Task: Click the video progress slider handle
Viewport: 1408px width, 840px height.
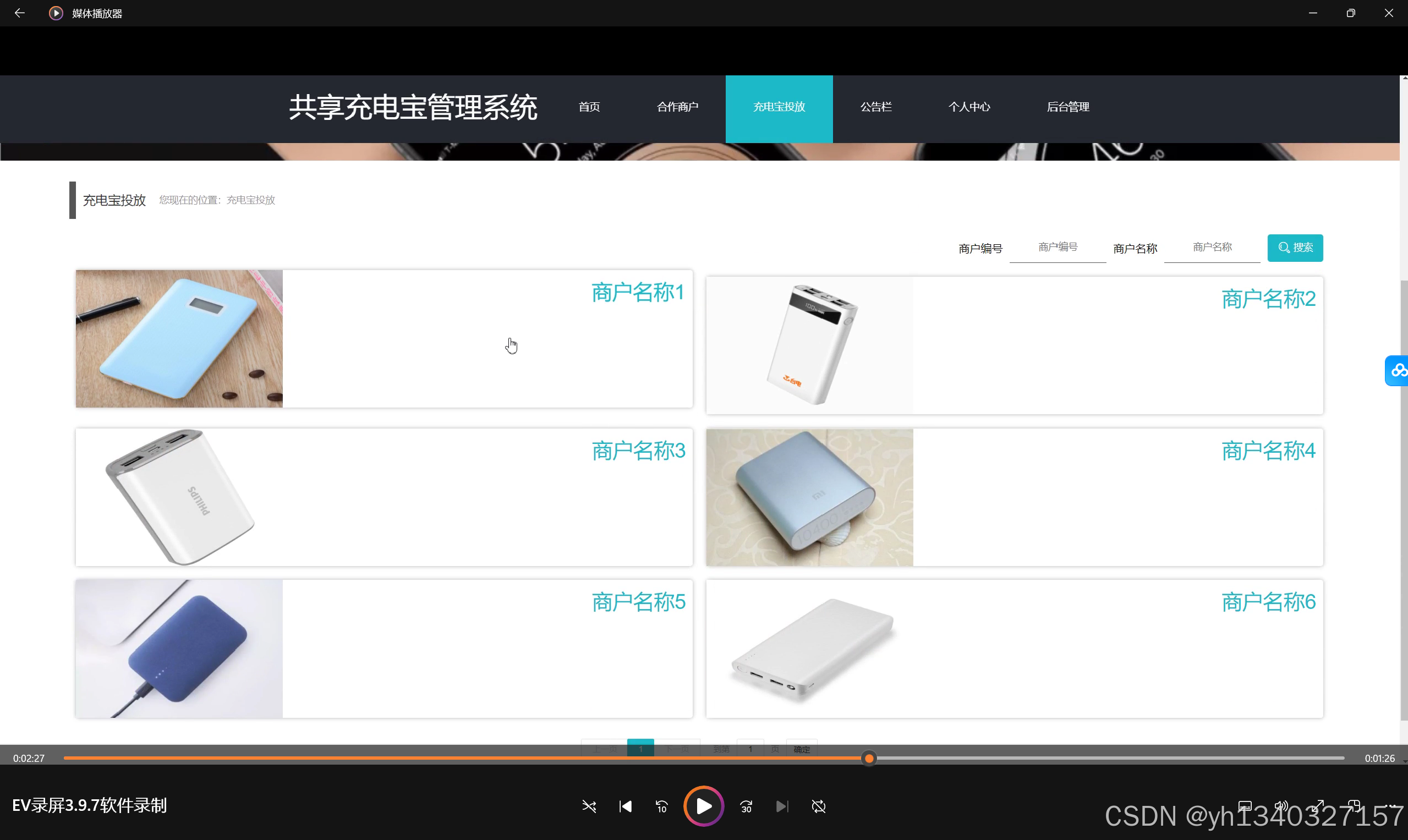Action: coord(869,758)
